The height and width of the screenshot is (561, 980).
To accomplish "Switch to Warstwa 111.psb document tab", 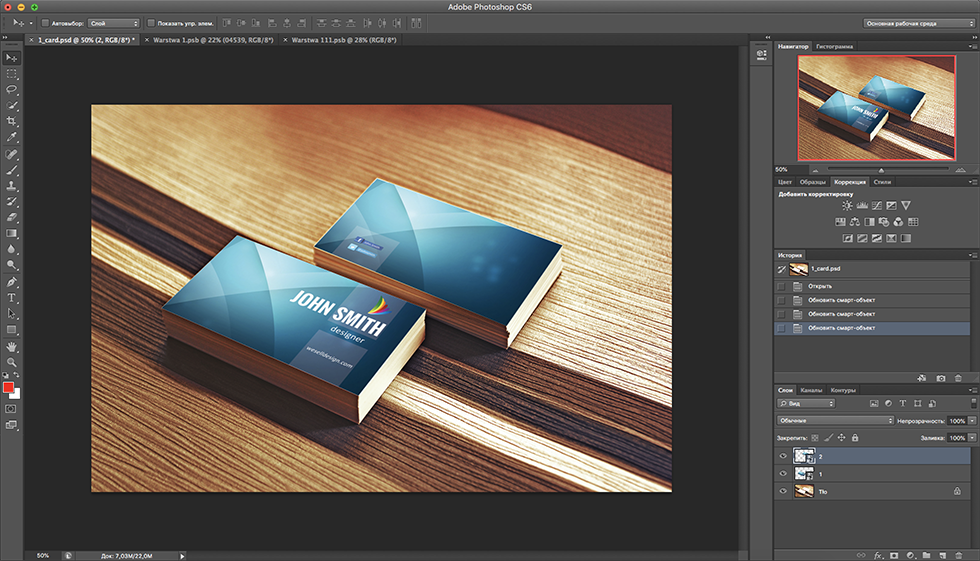I will (x=344, y=40).
